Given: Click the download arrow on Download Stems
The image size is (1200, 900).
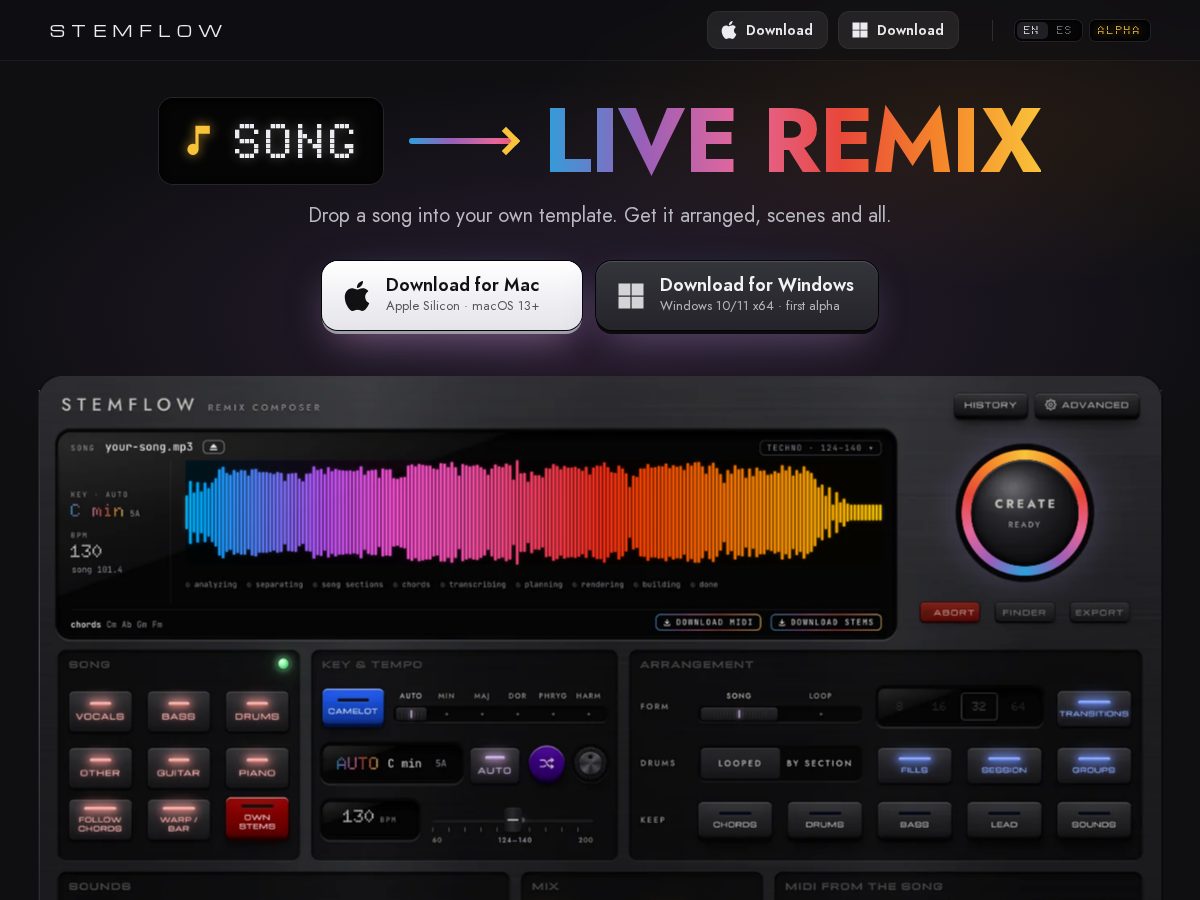Looking at the screenshot, I should tap(781, 622).
